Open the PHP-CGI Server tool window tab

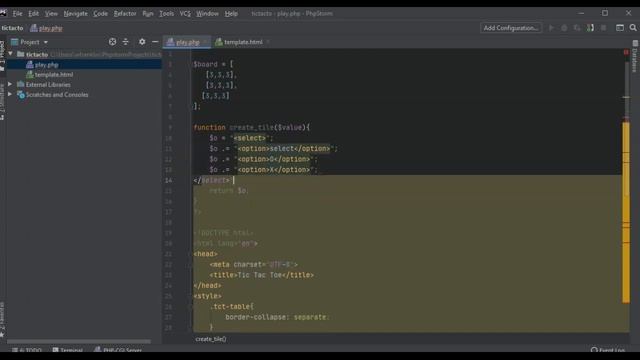118,350
